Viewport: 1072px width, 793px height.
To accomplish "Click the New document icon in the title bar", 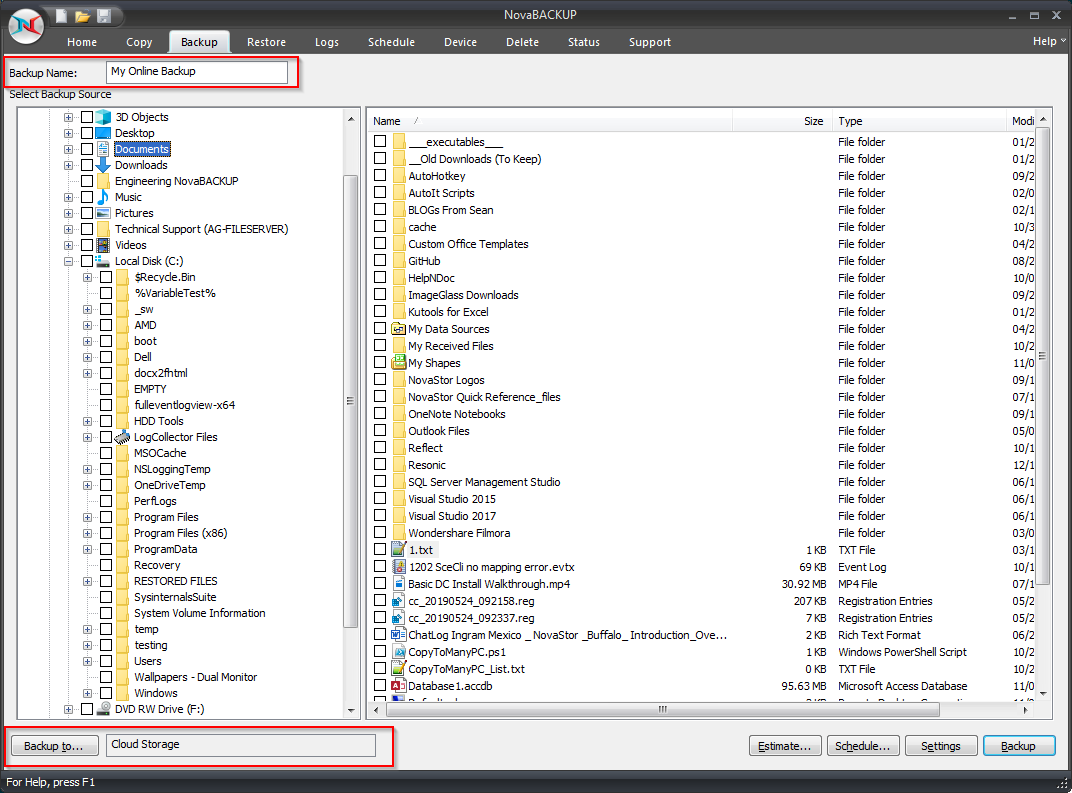I will (x=61, y=16).
